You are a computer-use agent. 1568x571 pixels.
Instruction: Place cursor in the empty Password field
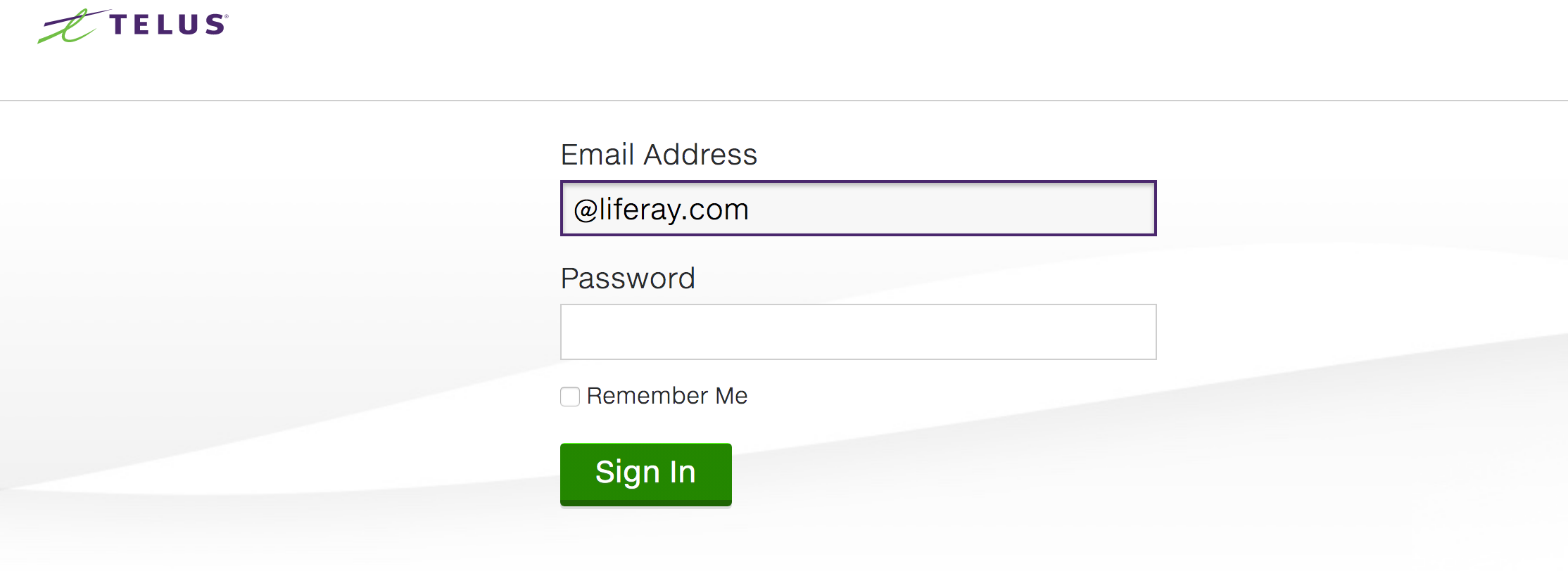click(857, 331)
